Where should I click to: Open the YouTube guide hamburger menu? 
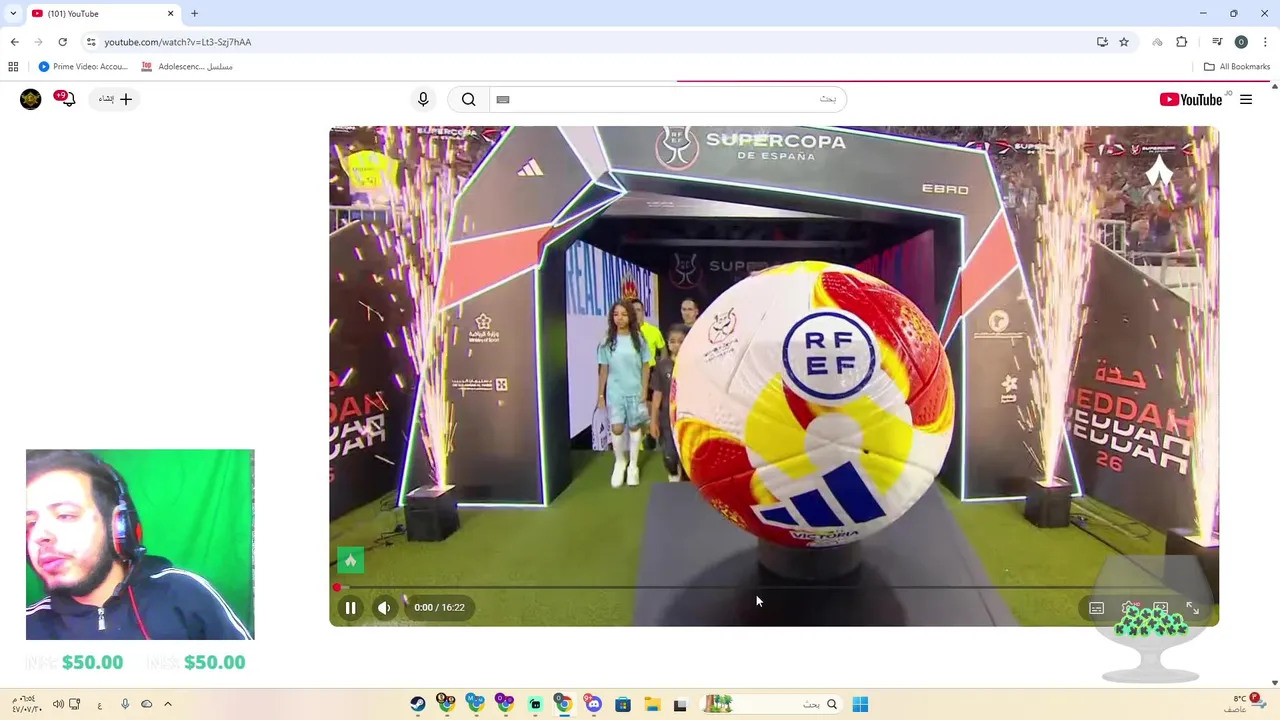click(1246, 99)
